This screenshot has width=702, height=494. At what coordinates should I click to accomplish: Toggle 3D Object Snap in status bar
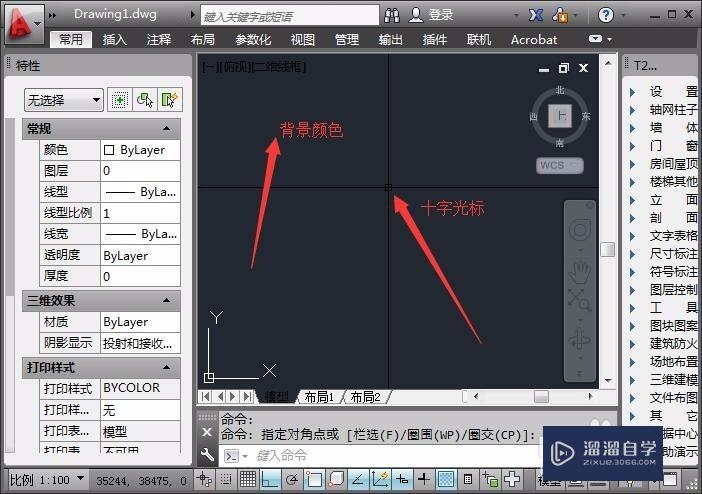pyautogui.click(x=336, y=480)
